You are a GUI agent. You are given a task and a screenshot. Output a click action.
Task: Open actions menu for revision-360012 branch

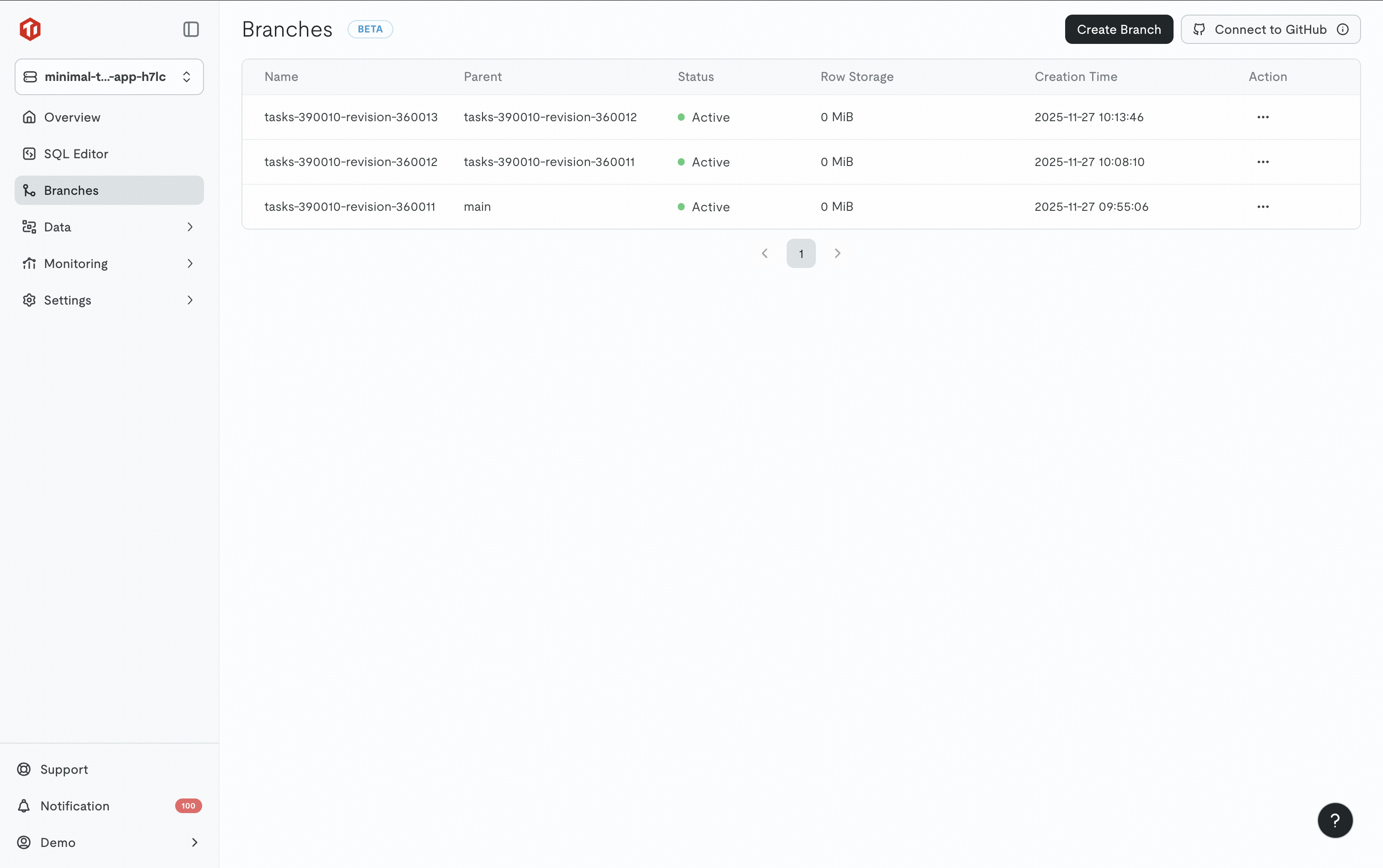tap(1262, 162)
